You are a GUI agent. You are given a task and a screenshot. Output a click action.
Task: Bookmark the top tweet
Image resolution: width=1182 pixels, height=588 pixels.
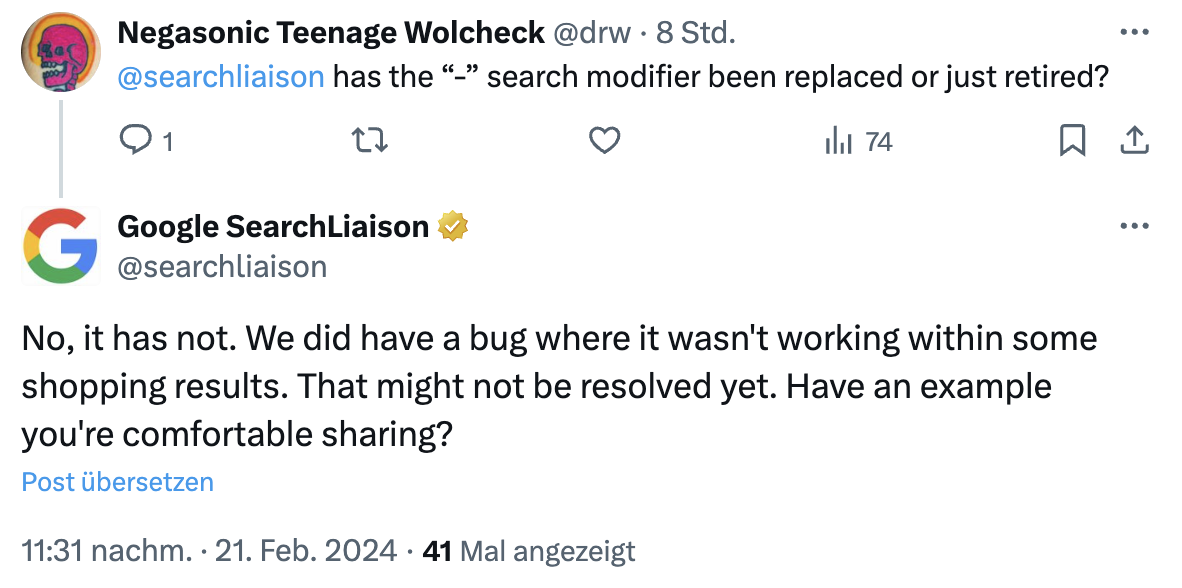(1073, 142)
